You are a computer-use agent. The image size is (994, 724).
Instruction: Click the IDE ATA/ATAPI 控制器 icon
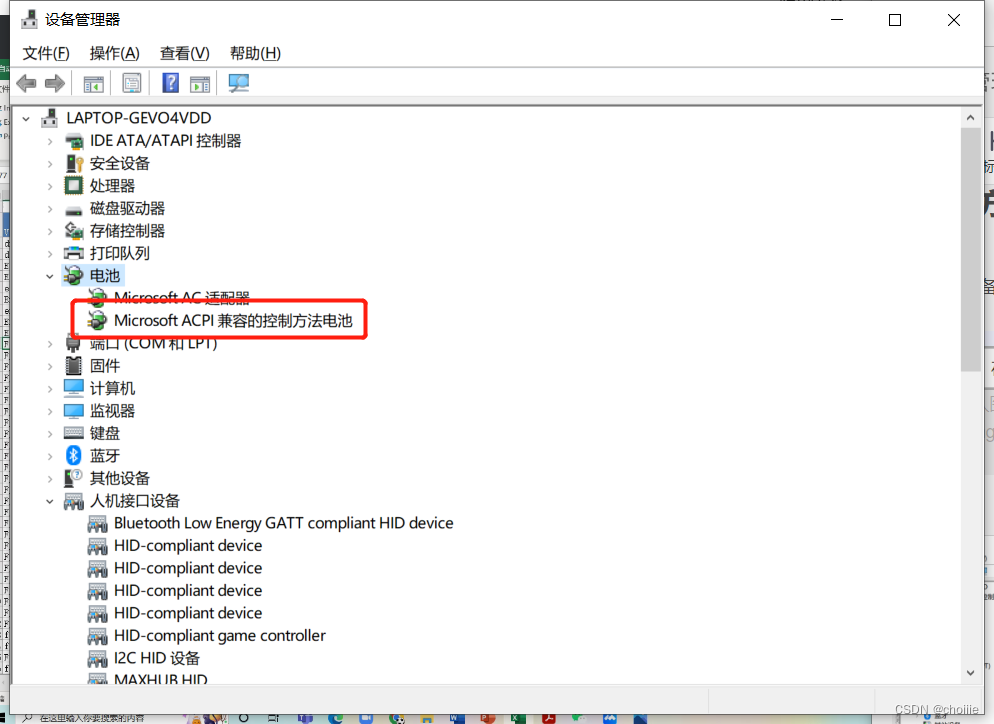point(74,141)
